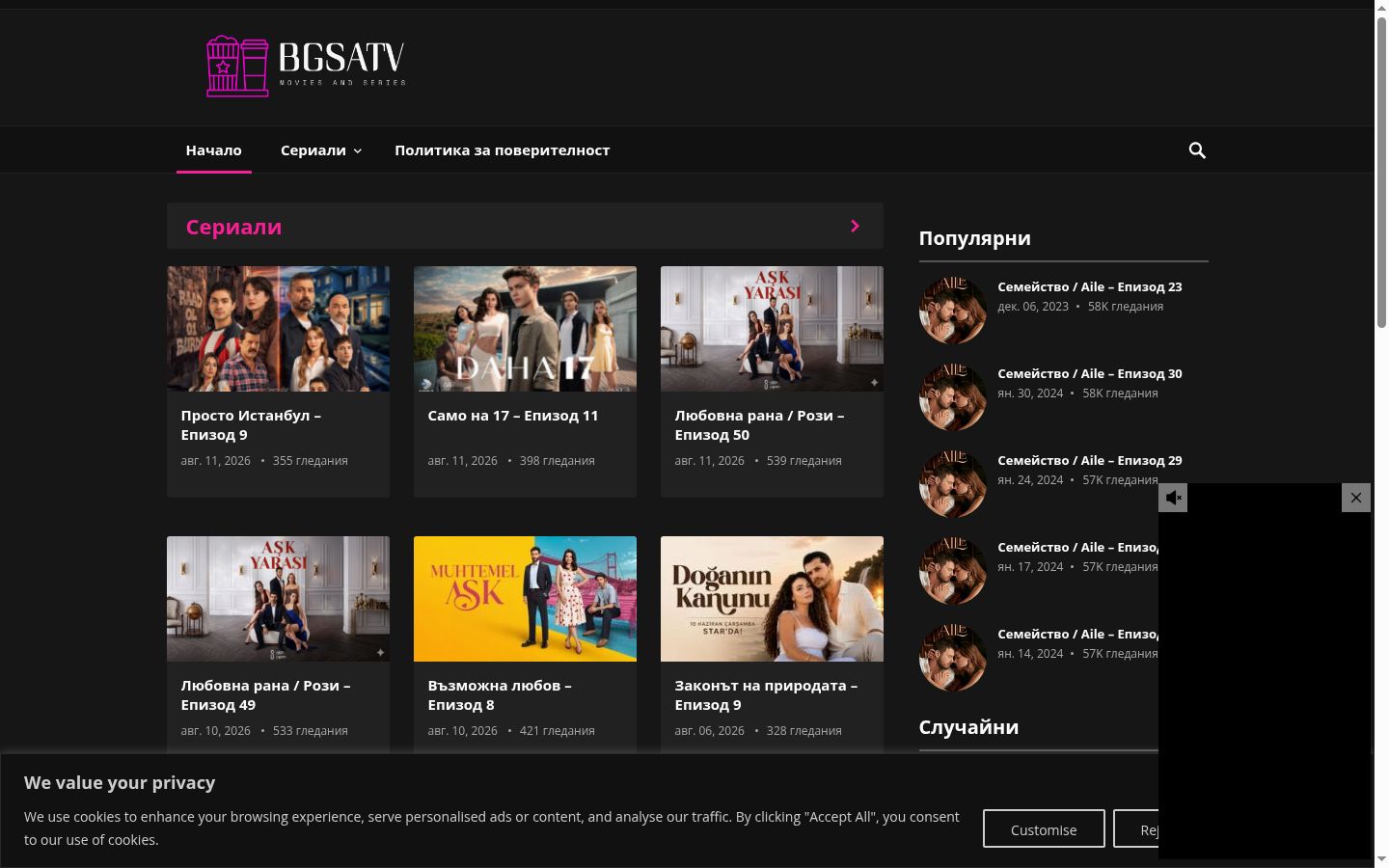Go to the Начало tab

(214, 150)
